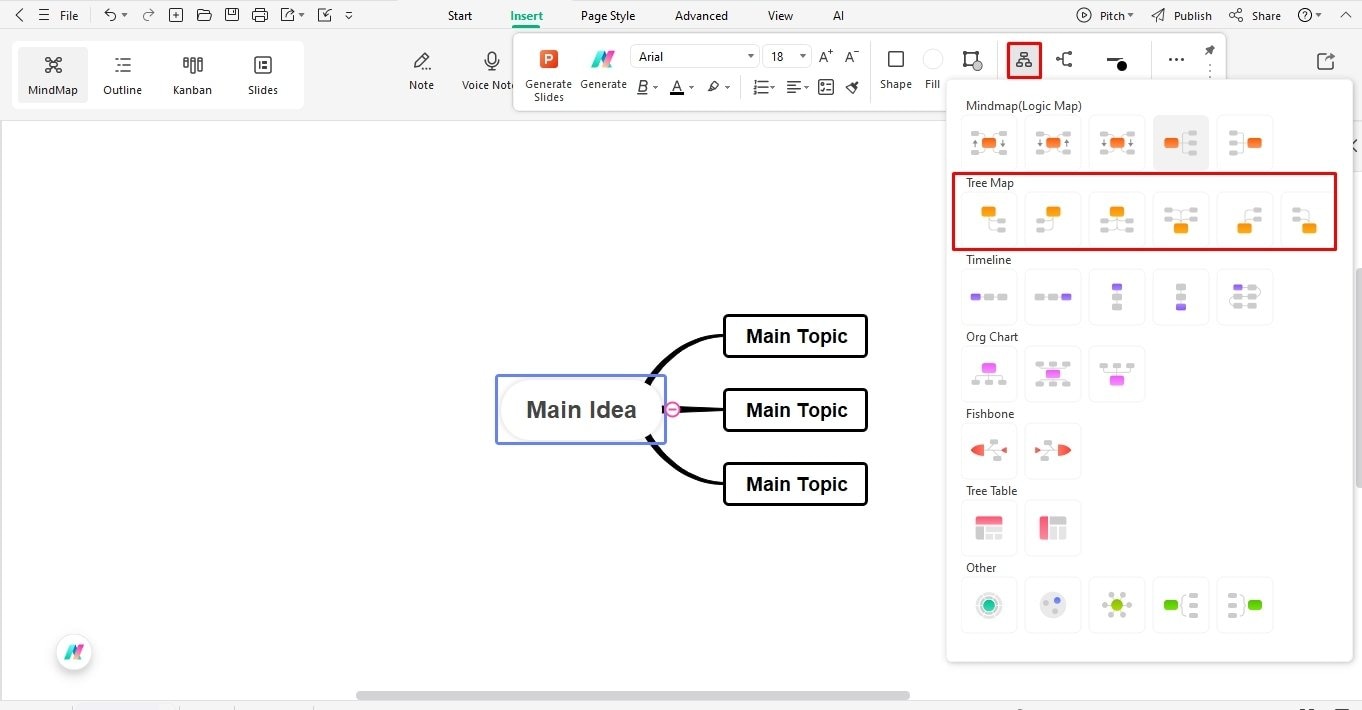Switch to Outline view in sidebar
The image size is (1362, 710).
click(x=122, y=73)
